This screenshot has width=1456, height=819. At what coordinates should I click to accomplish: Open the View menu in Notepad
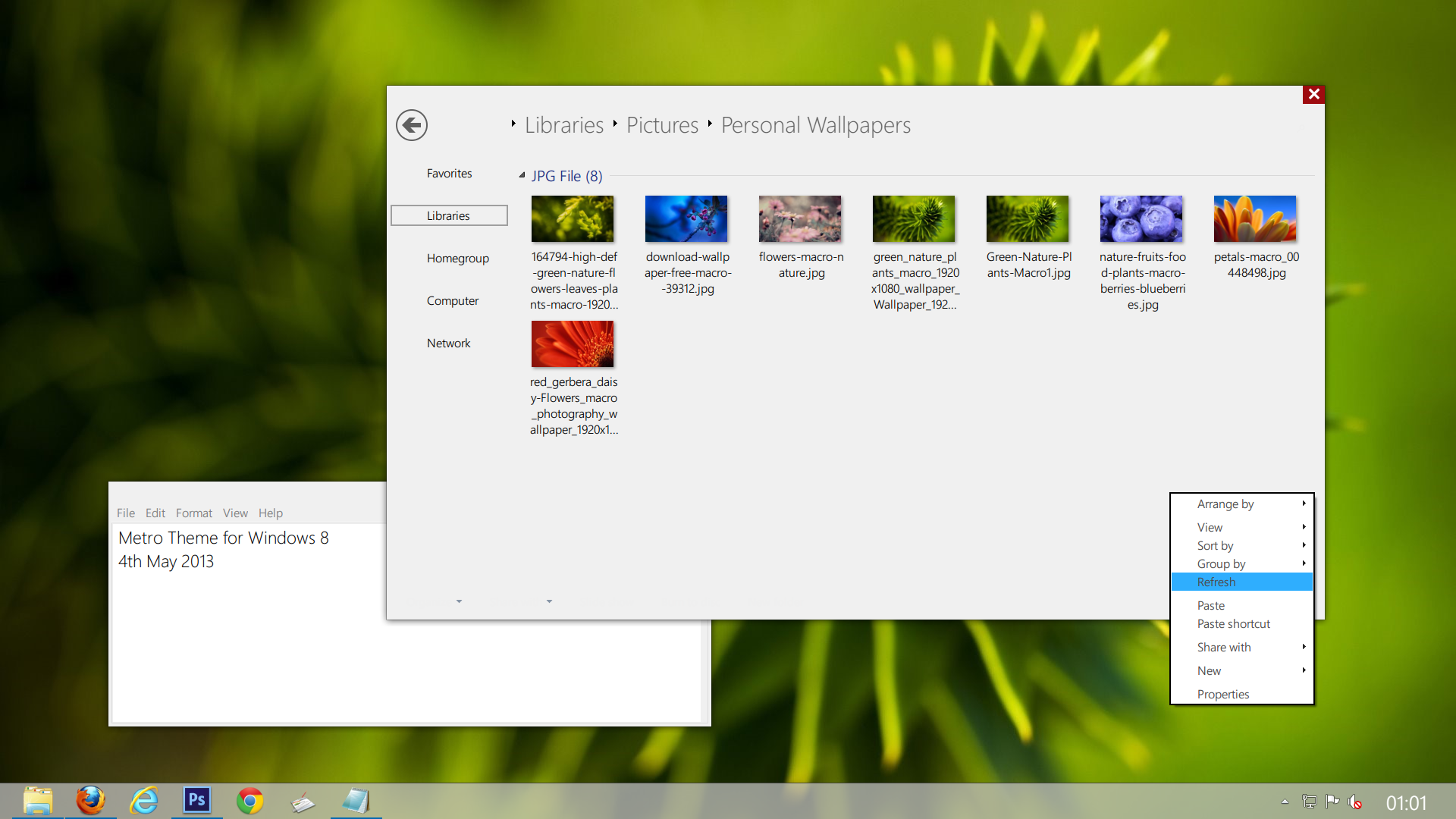pyautogui.click(x=235, y=513)
